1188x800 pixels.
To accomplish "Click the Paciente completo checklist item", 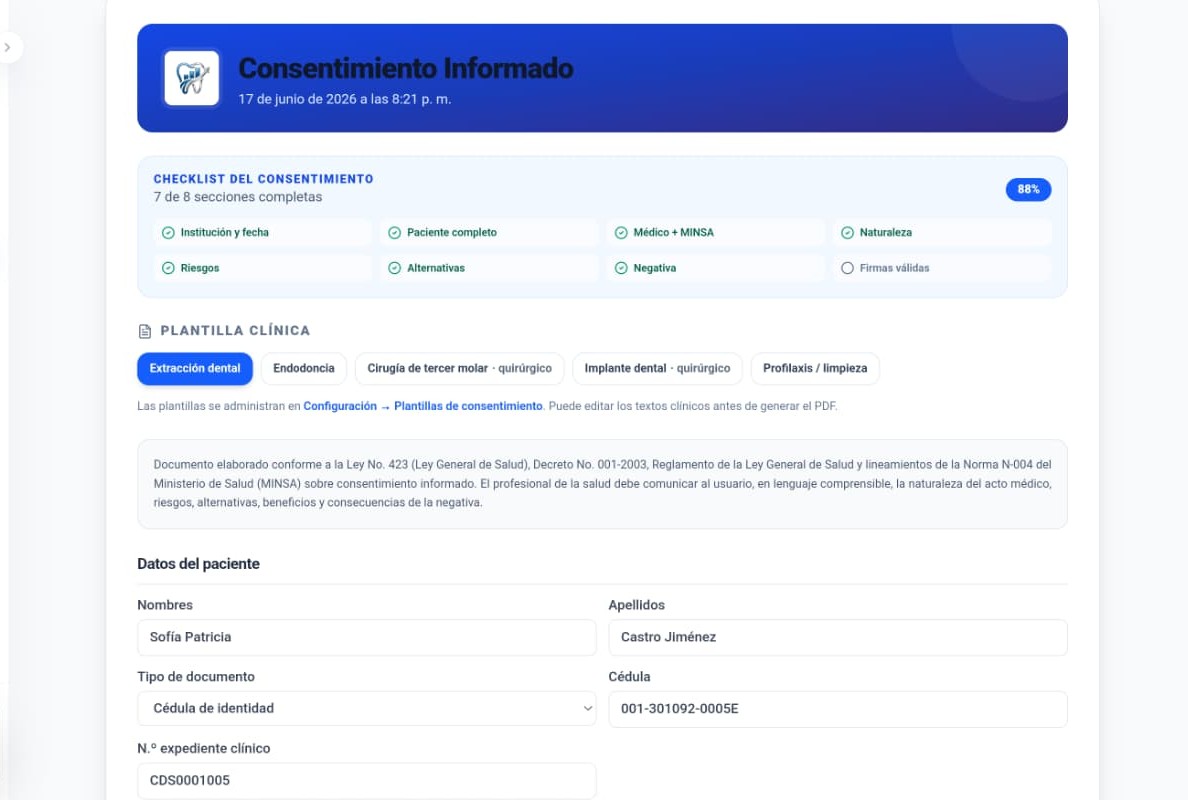I will [489, 233].
